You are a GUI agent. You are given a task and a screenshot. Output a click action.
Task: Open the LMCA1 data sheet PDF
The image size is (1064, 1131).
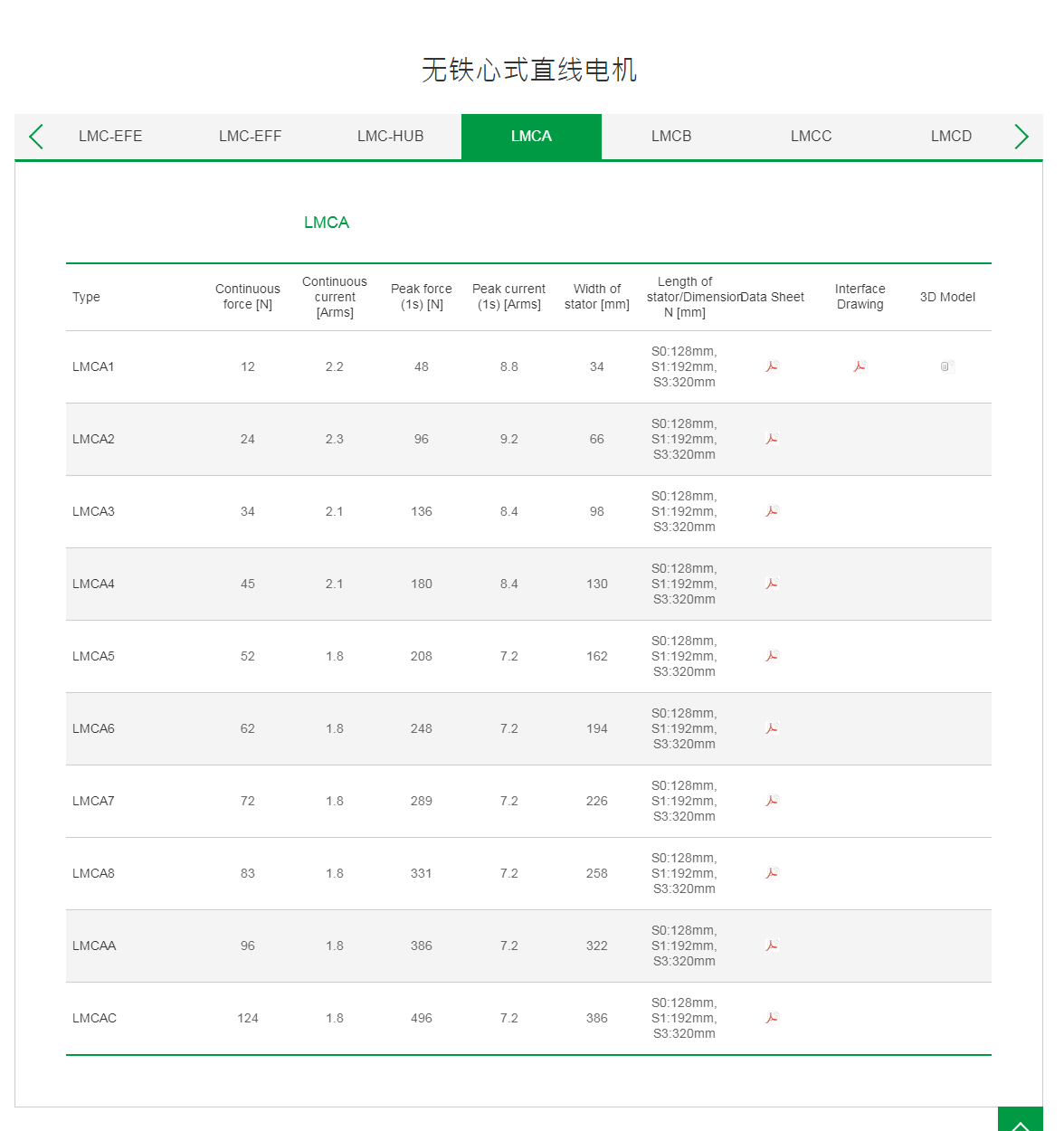click(x=772, y=366)
